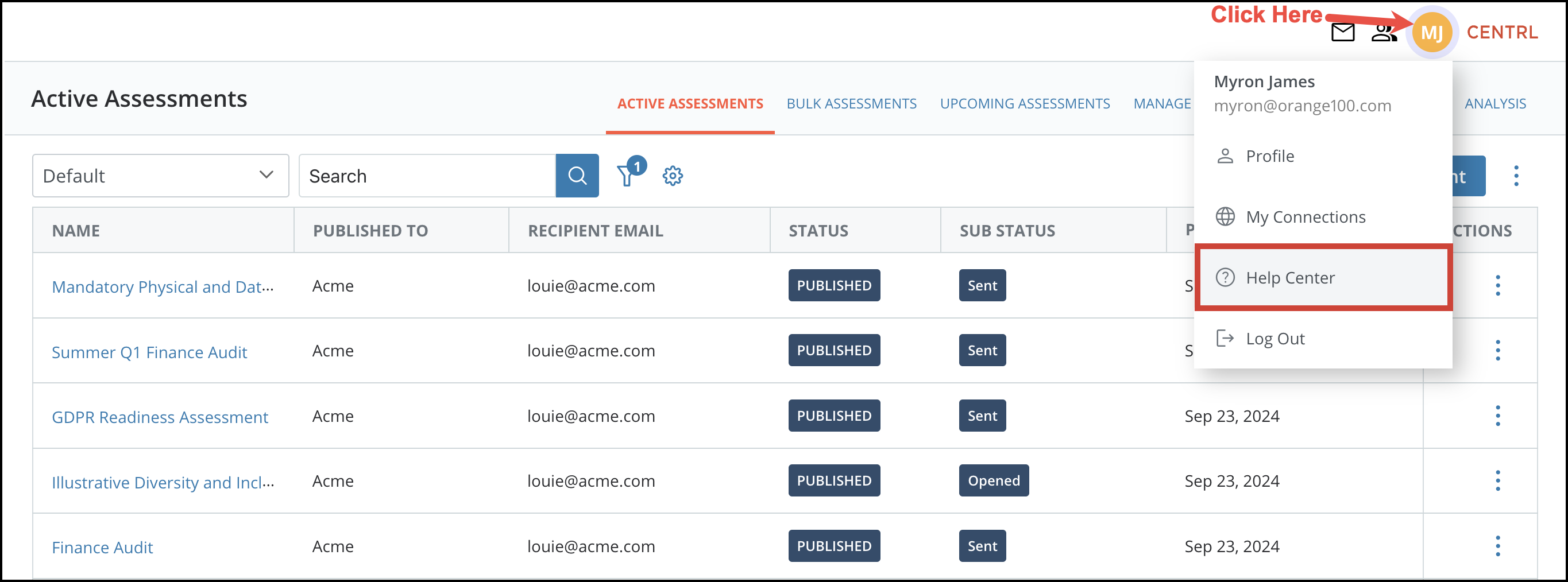1568x582 pixels.
Task: Choose Log Out in user menu
Action: tap(1323, 339)
